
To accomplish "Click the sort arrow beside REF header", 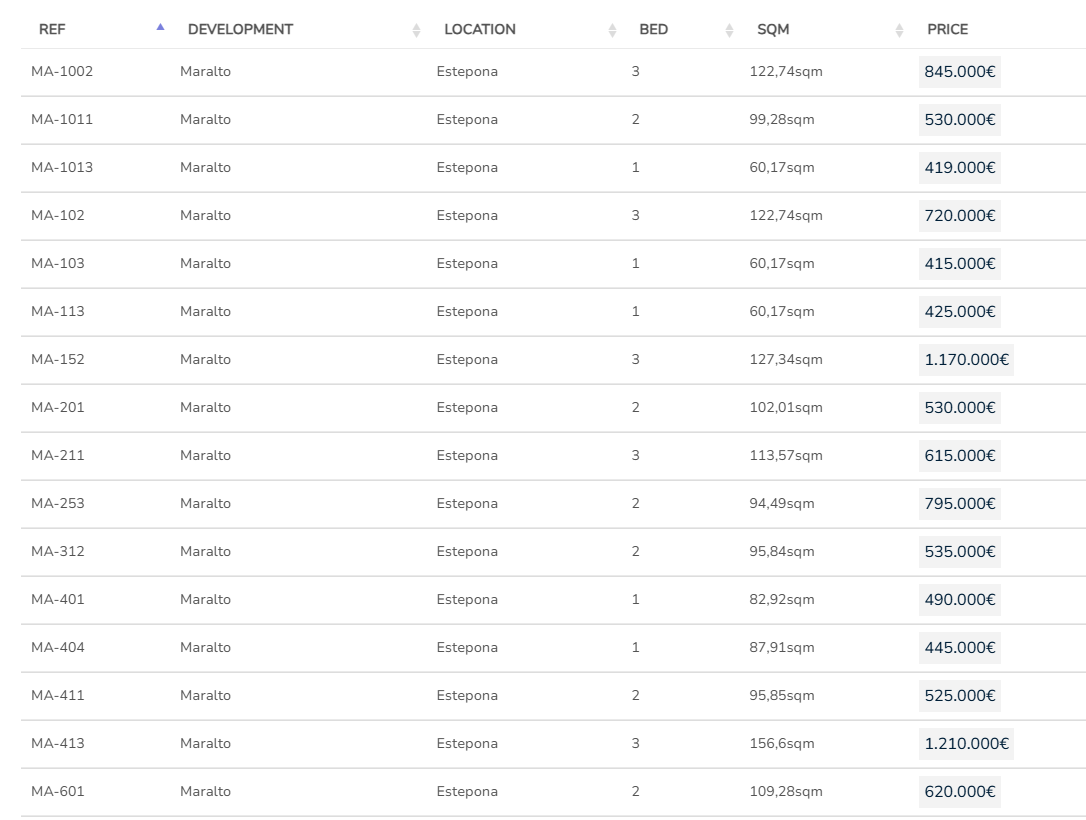I will [160, 28].
